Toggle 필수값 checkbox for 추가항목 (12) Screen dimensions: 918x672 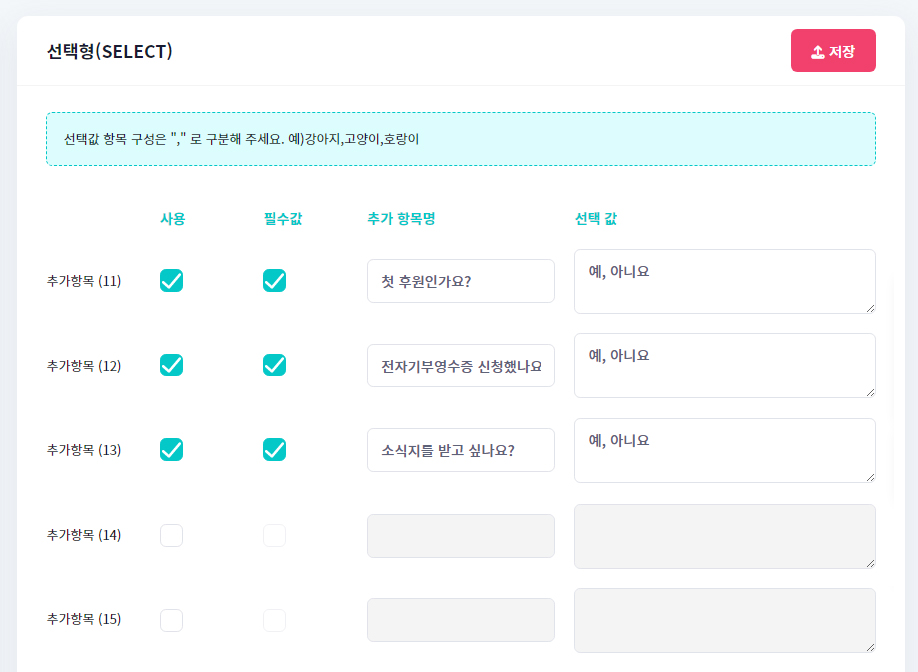point(275,365)
